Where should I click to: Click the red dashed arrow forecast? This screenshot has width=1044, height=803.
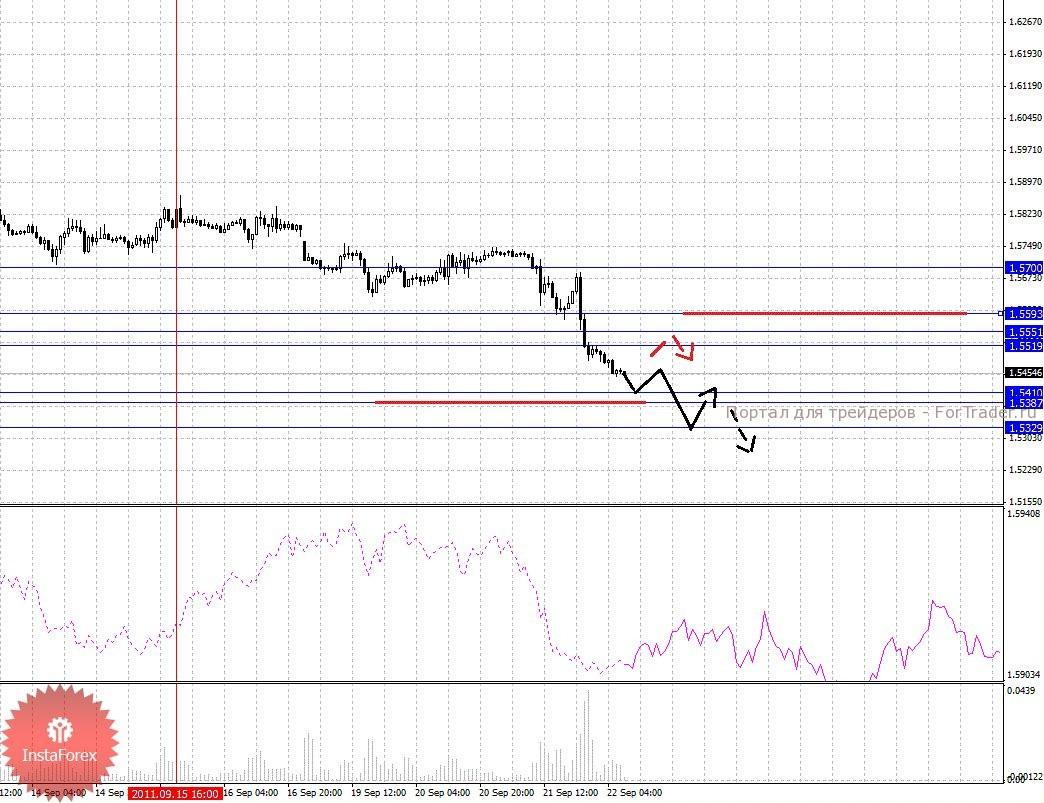point(672,347)
